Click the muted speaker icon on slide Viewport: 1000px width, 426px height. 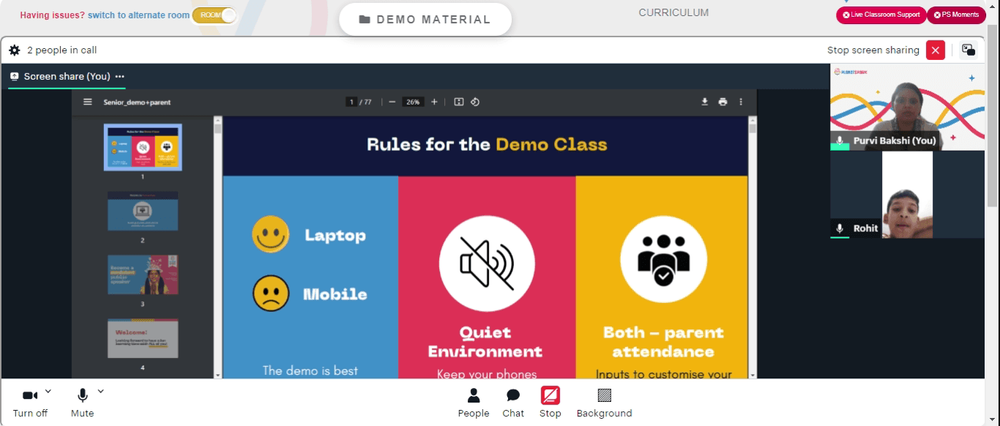click(487, 264)
